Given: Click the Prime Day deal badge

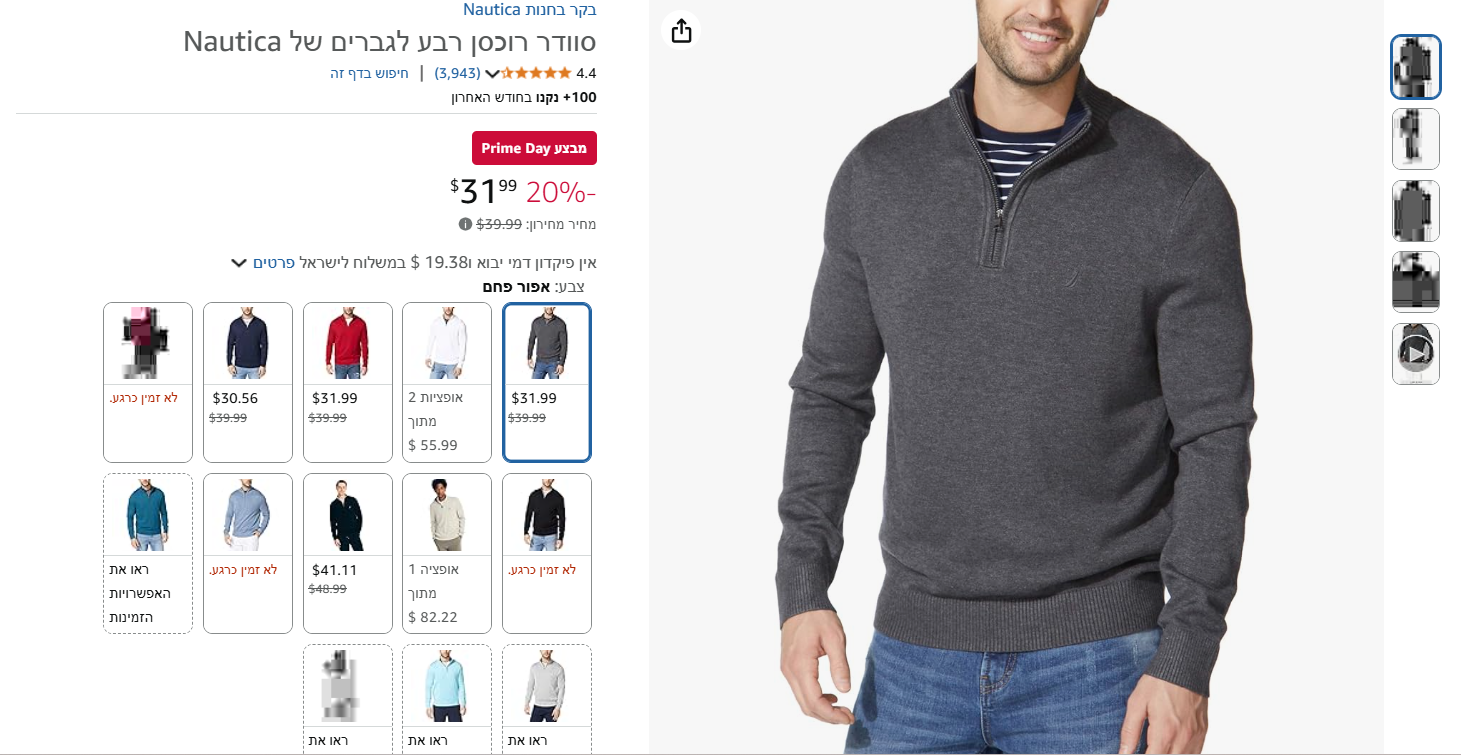Looking at the screenshot, I should click(x=534, y=148).
